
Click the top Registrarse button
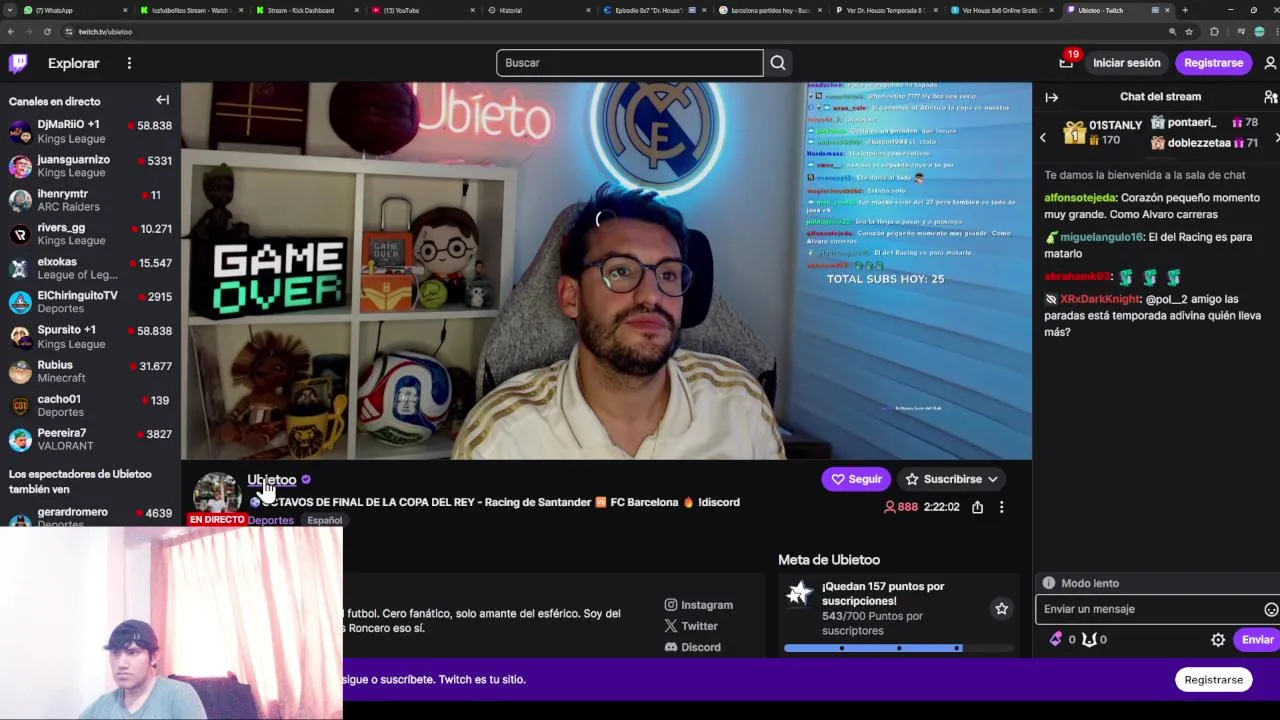pyautogui.click(x=1213, y=63)
